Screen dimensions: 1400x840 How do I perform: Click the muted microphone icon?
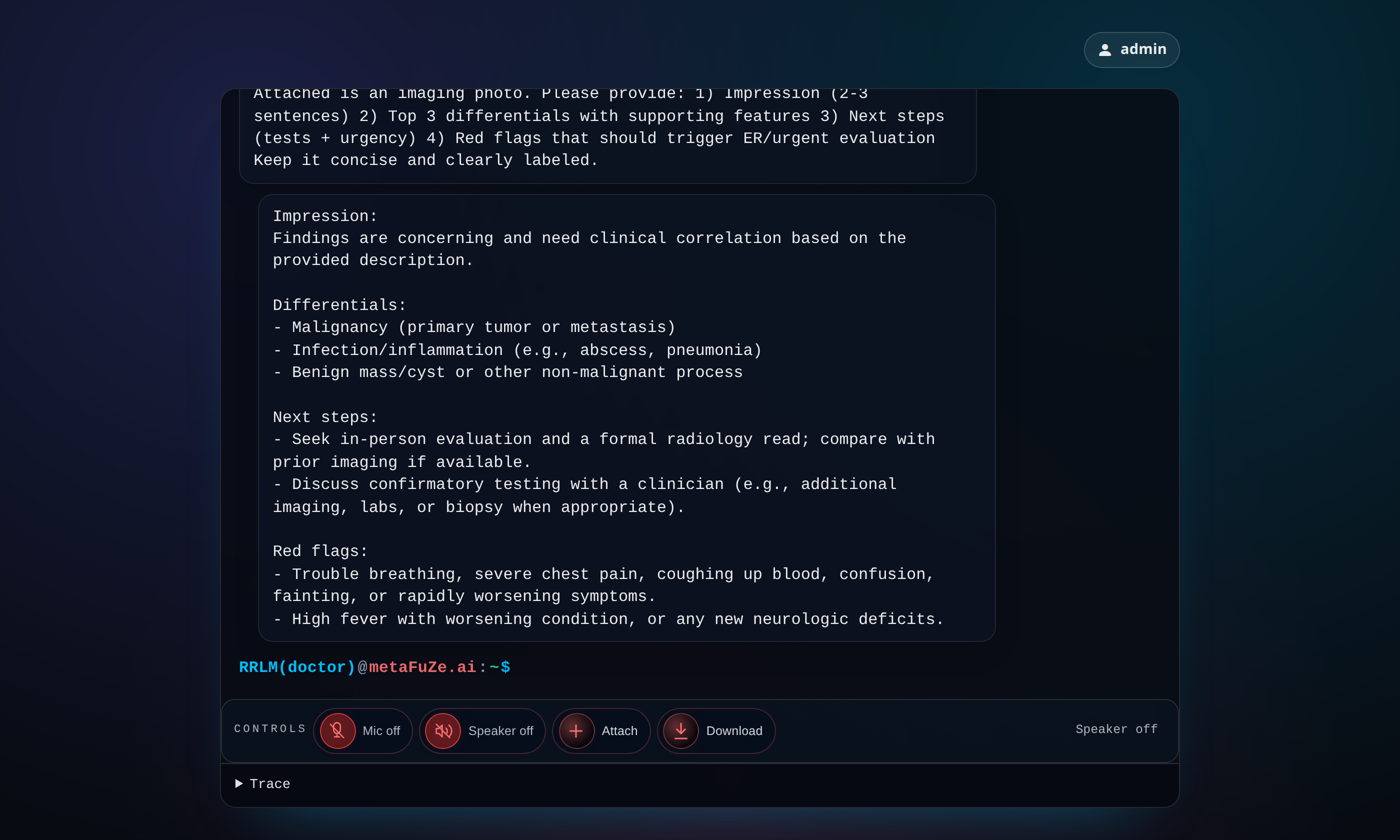point(337,731)
